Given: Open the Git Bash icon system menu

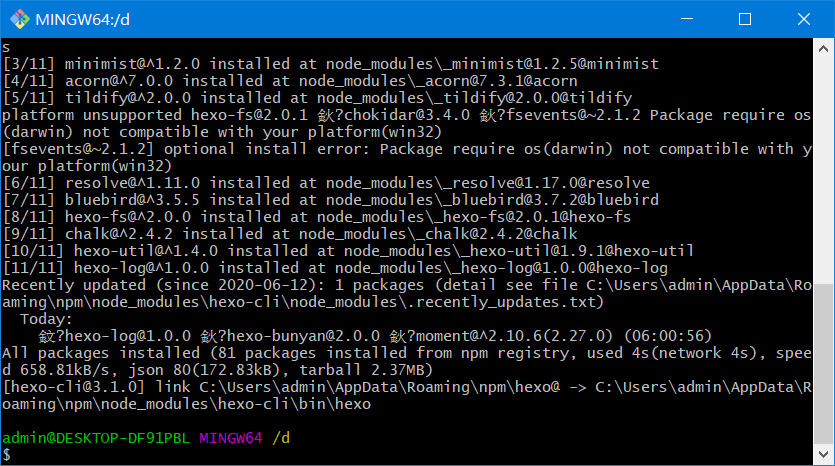Looking at the screenshot, I should [20, 19].
